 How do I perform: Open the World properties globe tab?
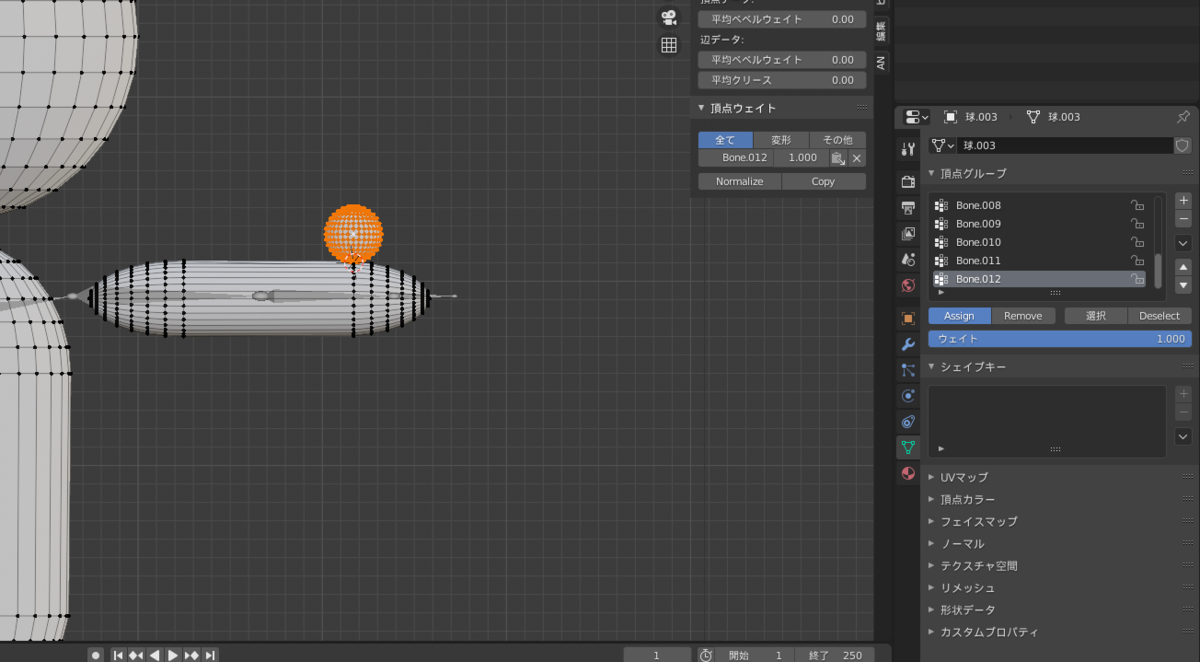(x=908, y=285)
